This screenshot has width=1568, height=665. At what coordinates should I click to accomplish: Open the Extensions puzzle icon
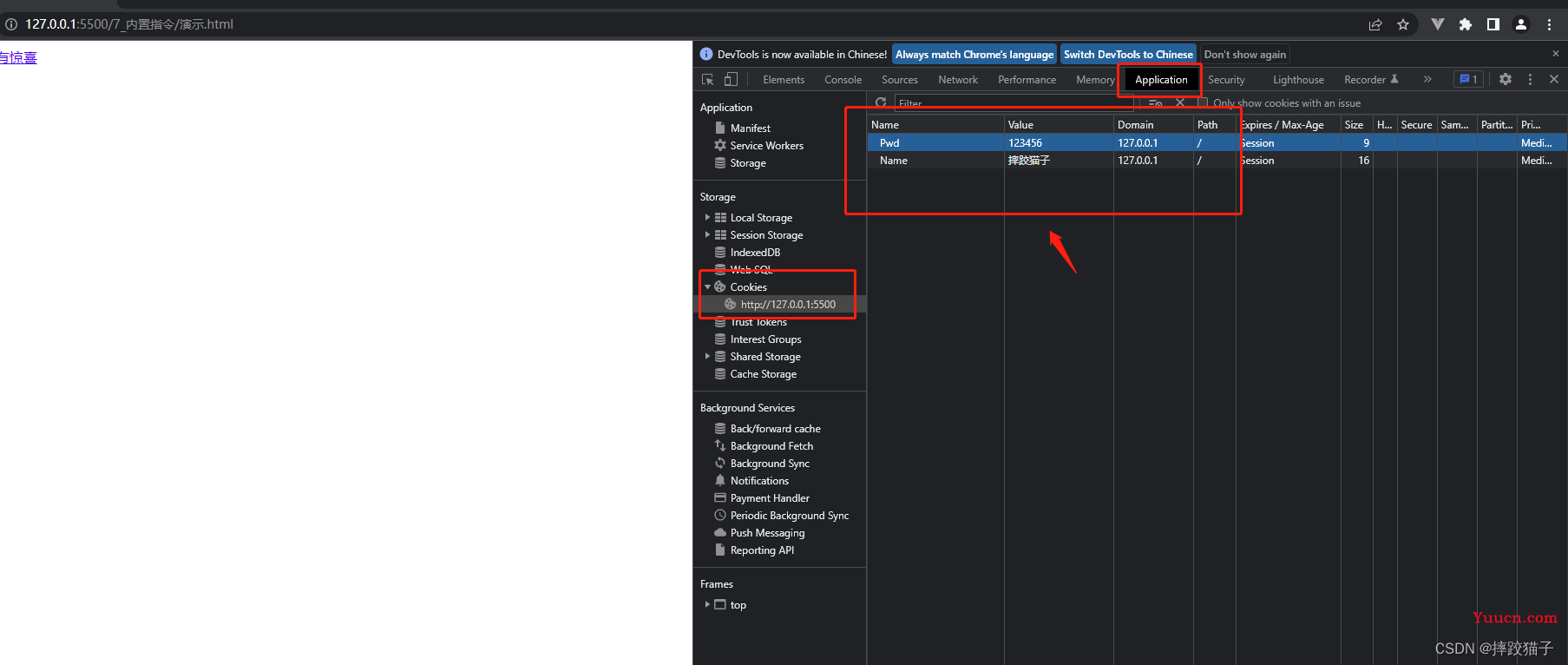click(1466, 24)
